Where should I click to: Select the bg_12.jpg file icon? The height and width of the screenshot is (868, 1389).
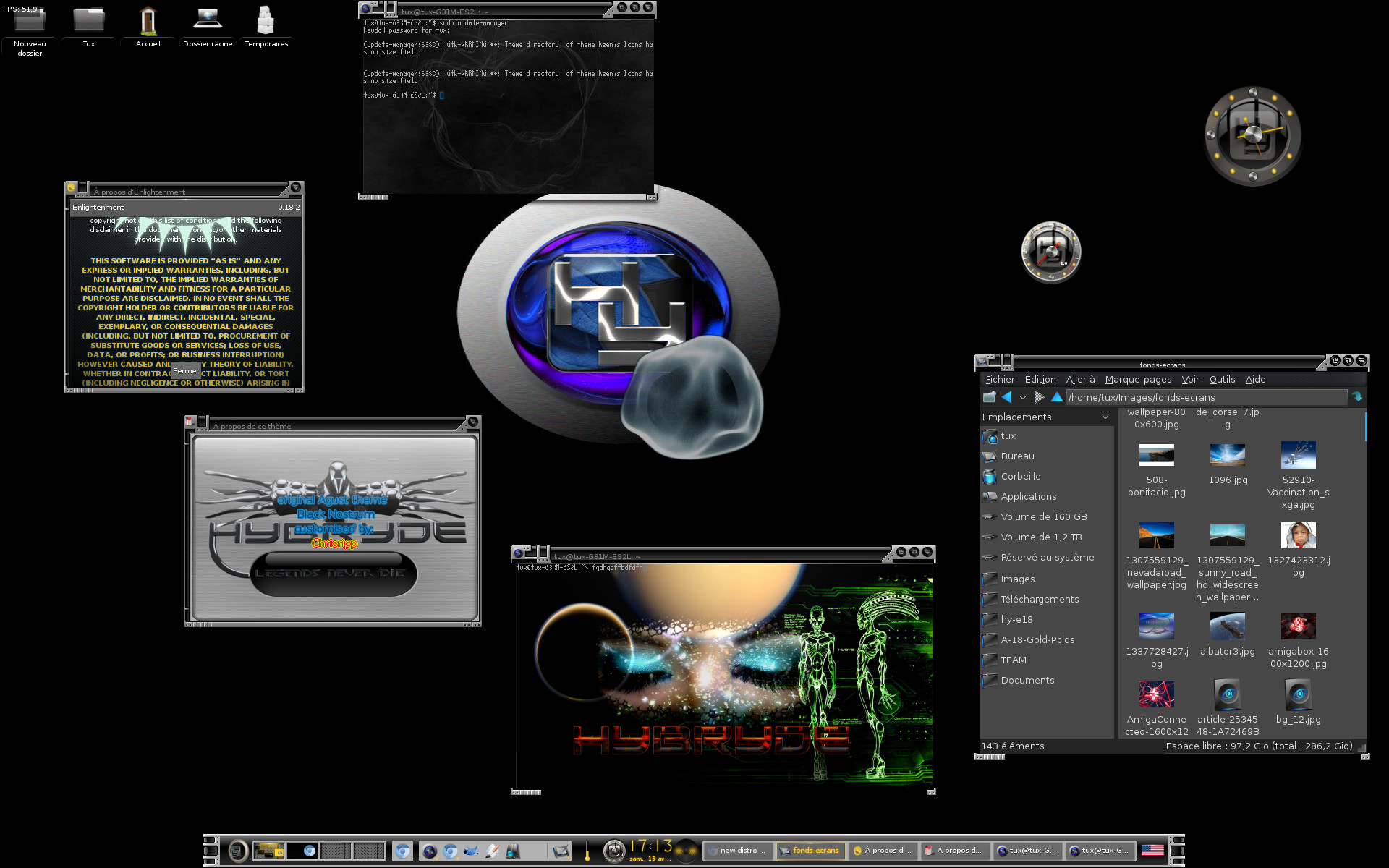1299,695
